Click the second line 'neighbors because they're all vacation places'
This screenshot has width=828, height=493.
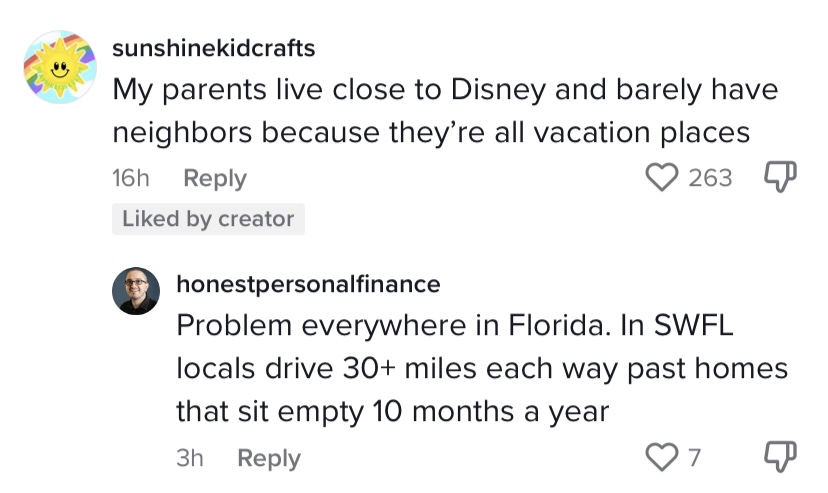[431, 132]
